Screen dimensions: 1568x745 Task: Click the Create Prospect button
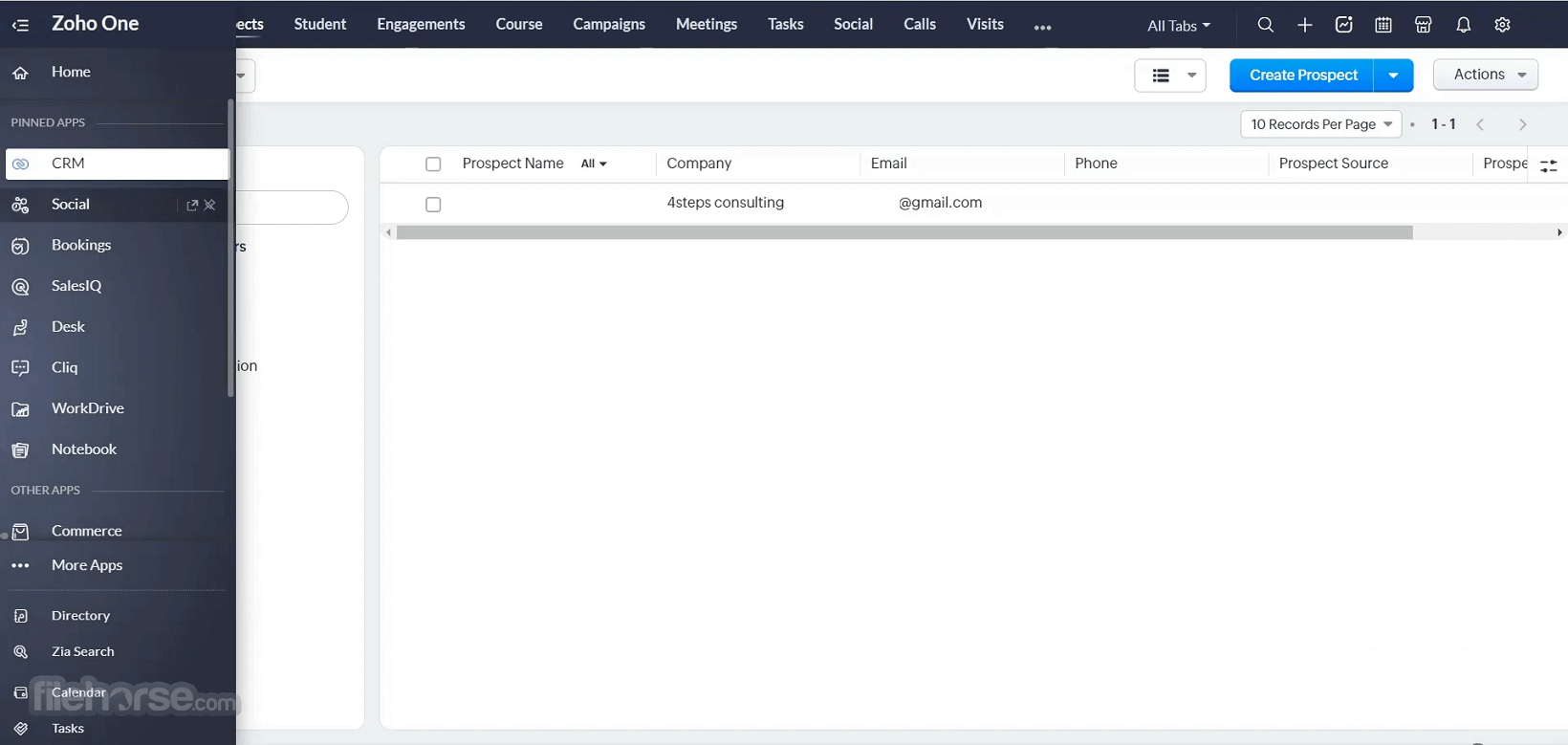coord(1302,76)
